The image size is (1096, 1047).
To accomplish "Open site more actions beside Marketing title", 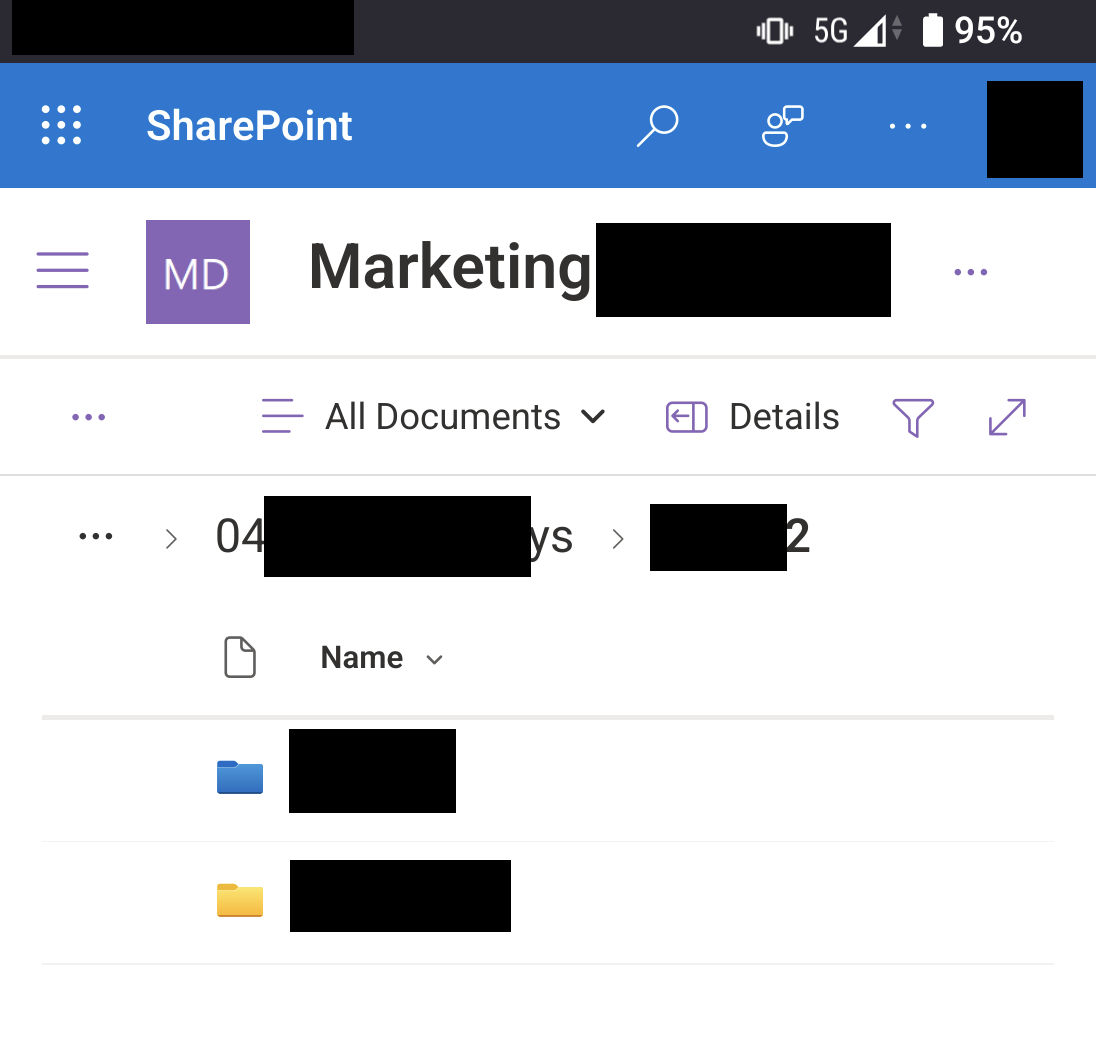I will coord(970,272).
